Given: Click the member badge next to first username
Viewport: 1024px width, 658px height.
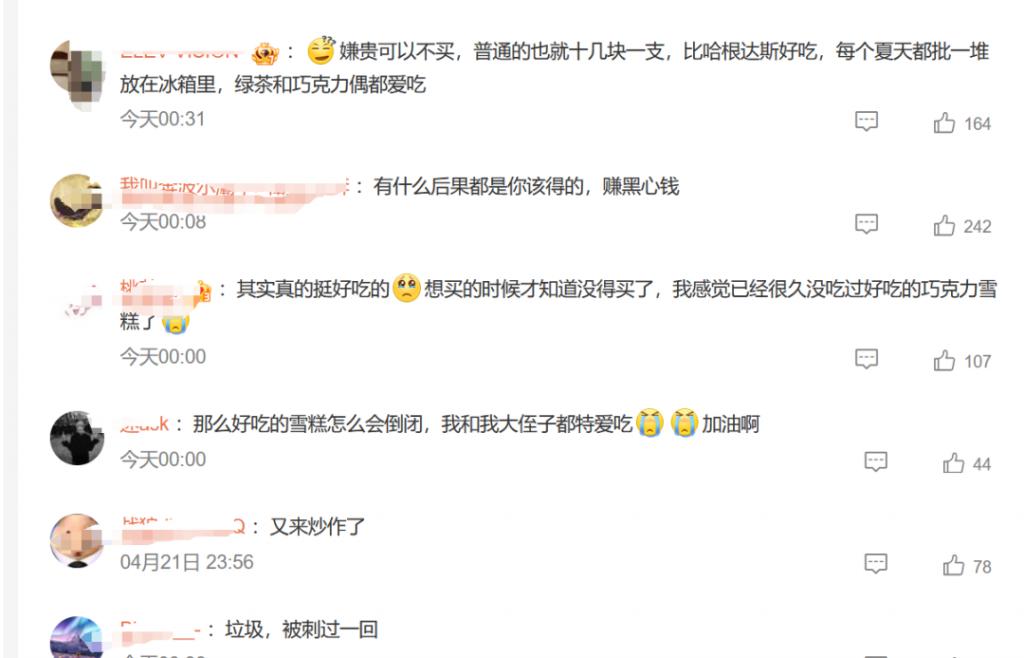Looking at the screenshot, I should [x=265, y=54].
